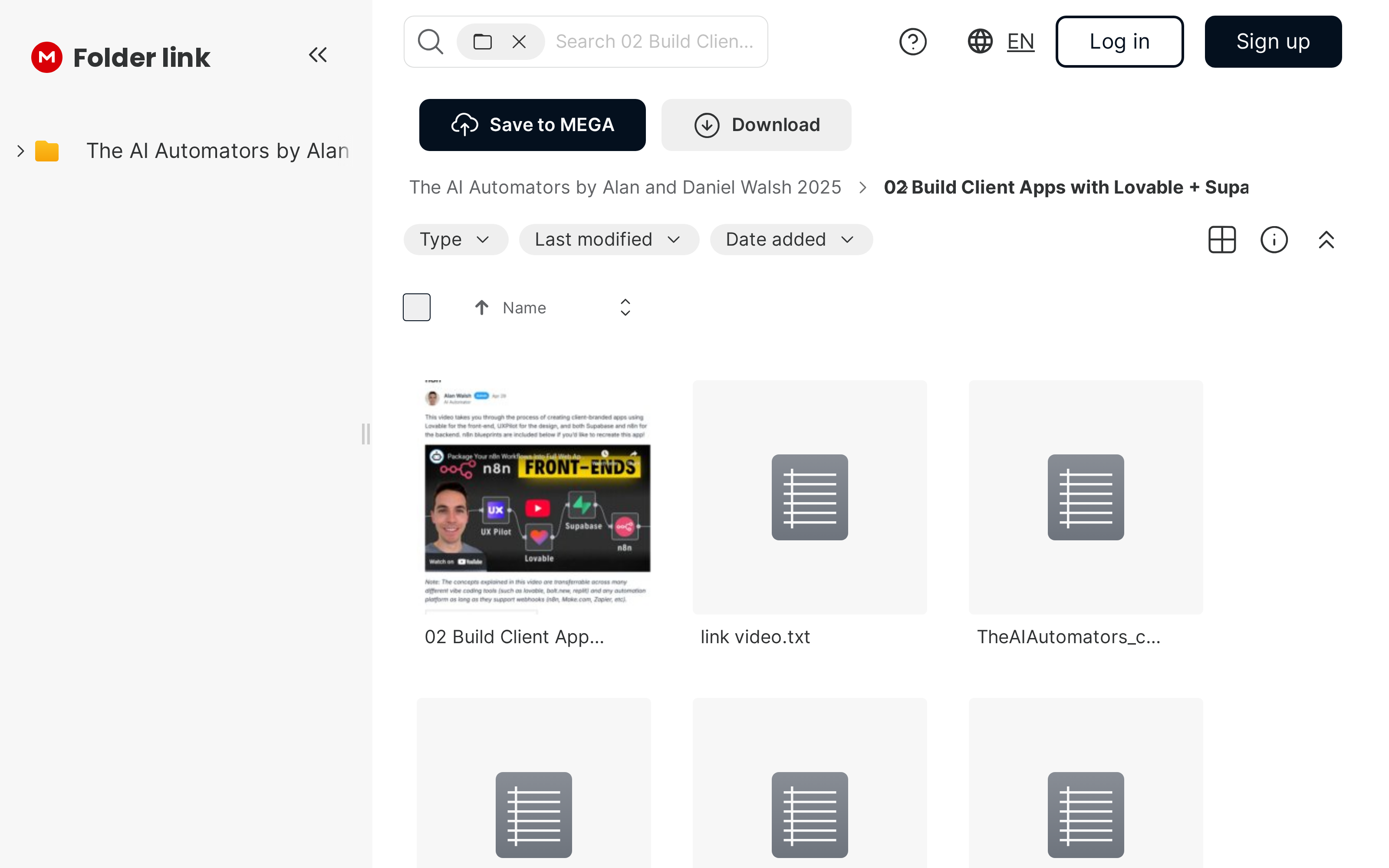Open the help question mark icon

912,42
